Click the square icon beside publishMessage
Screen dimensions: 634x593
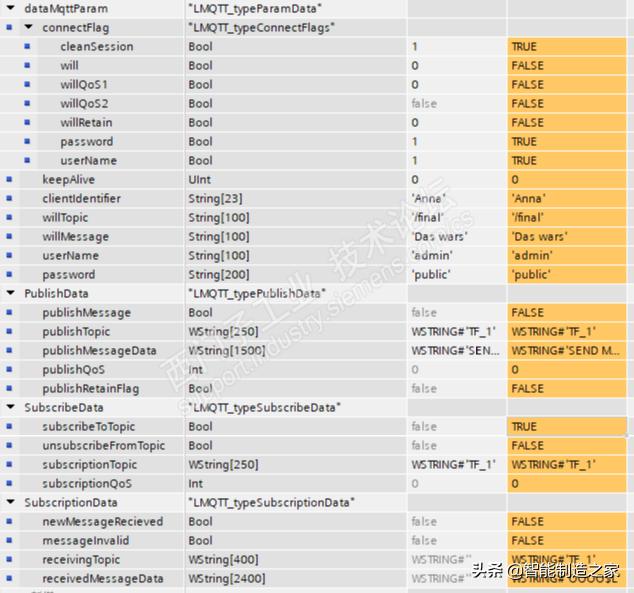pos(9,312)
